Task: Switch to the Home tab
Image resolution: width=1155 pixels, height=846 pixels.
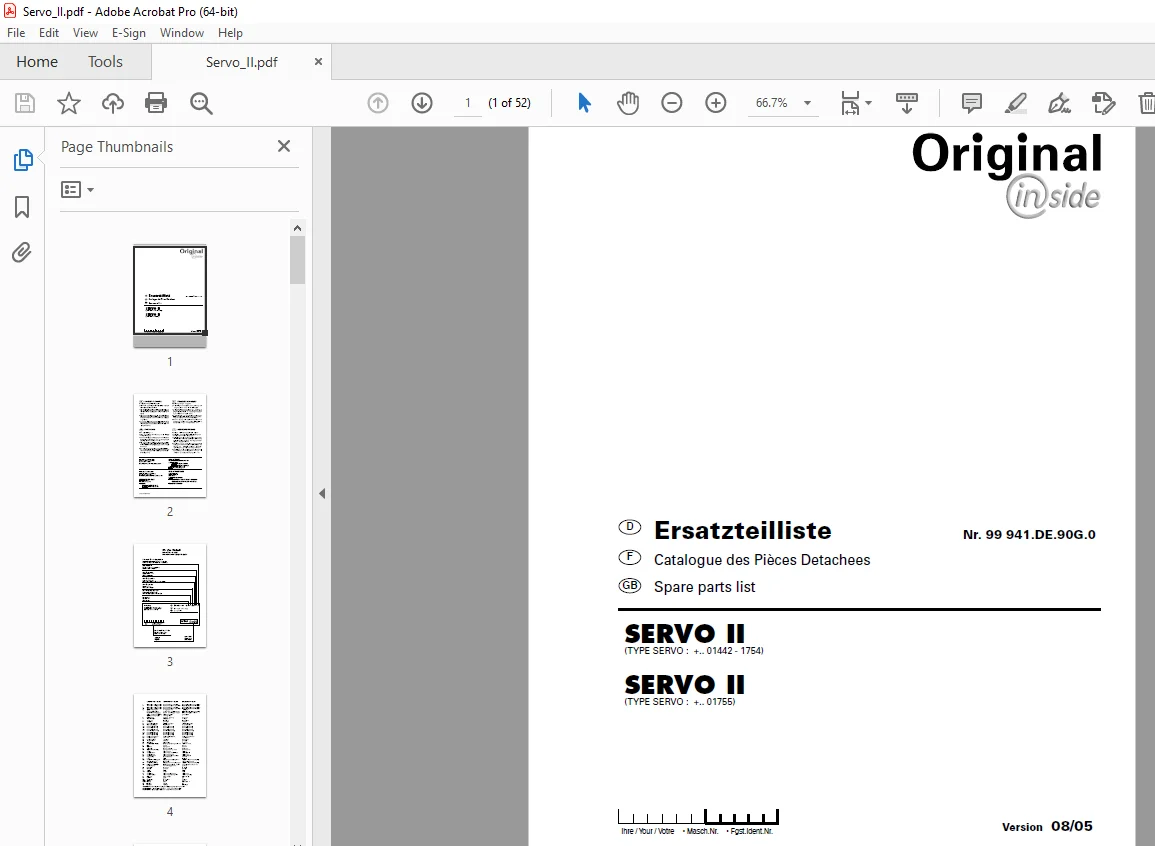Action: 37,62
